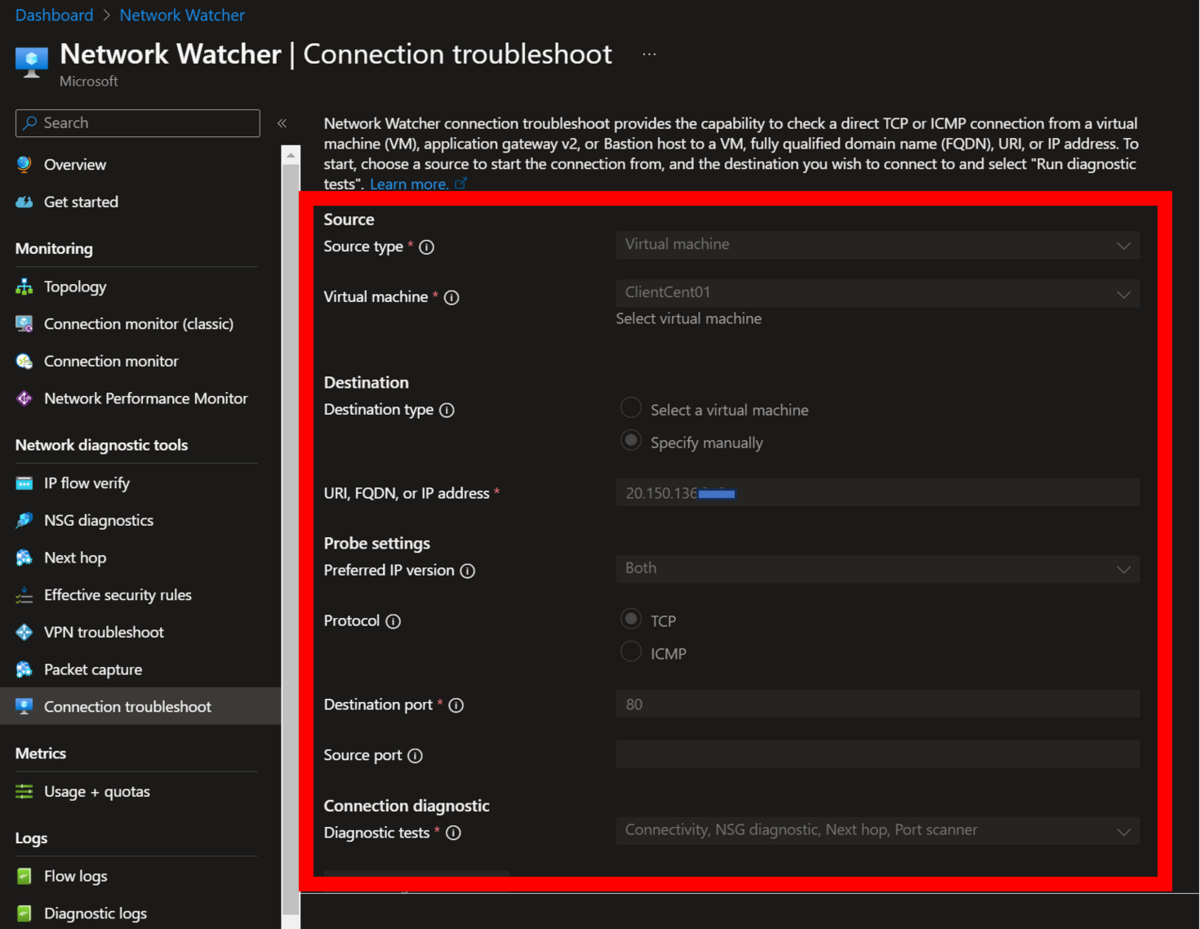
Task: Collapse the sidebar with double chevron
Action: tap(282, 123)
